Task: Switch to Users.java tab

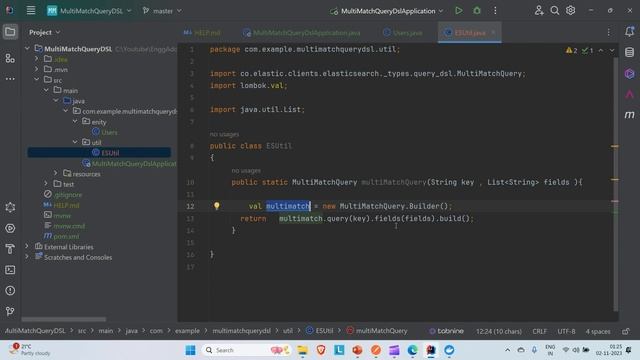Action: pyautogui.click(x=402, y=33)
